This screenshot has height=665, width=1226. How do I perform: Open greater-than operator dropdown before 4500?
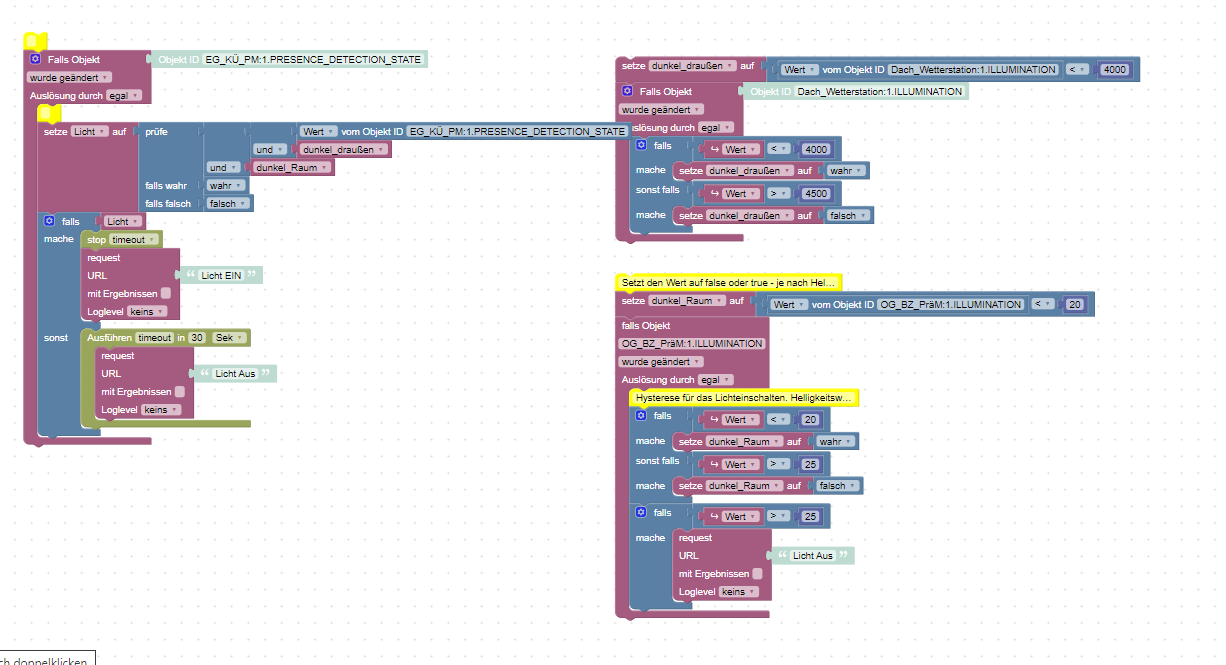781,194
